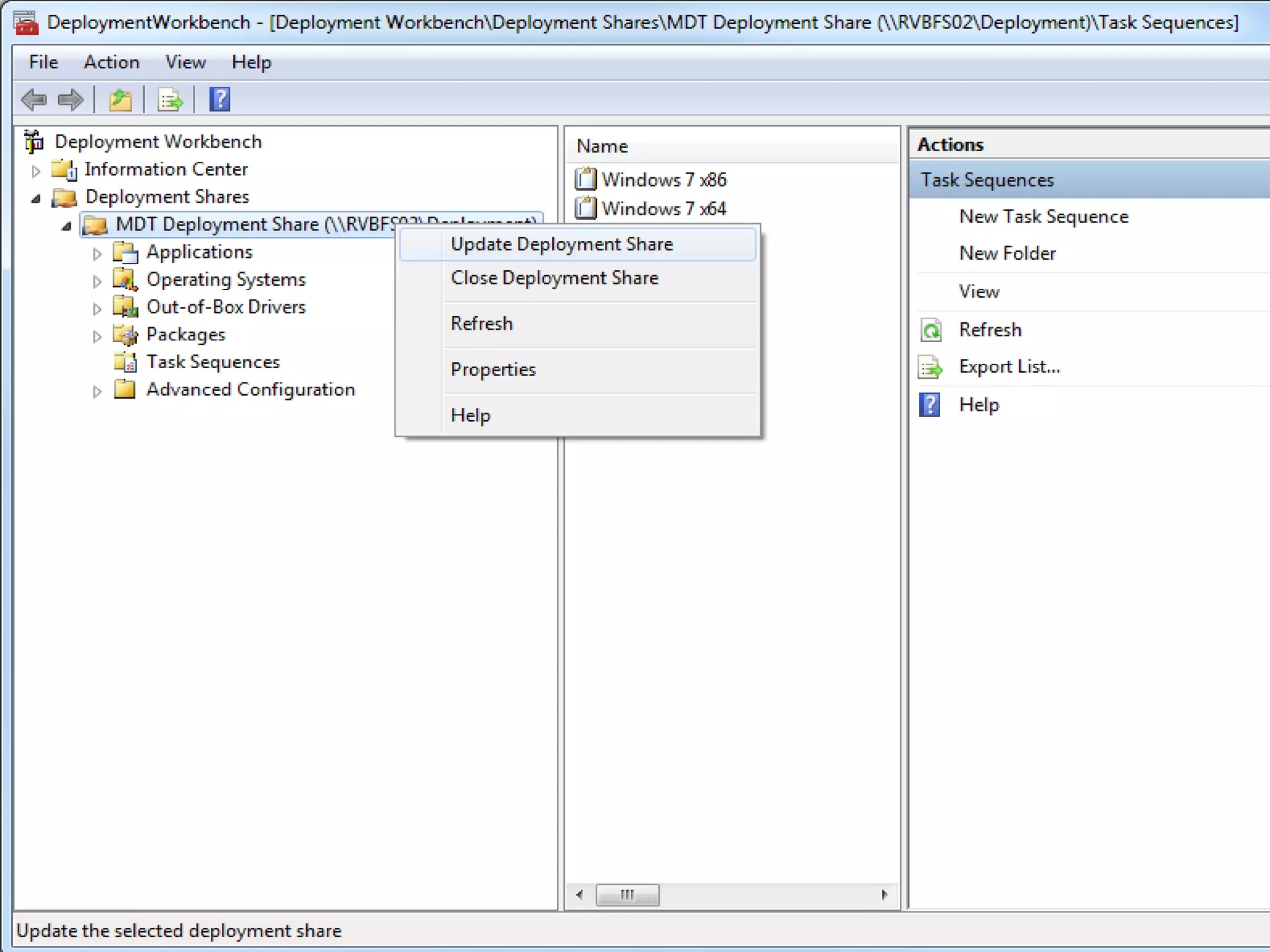Select the Information Center tree label
This screenshot has width=1270, height=952.
(x=166, y=169)
